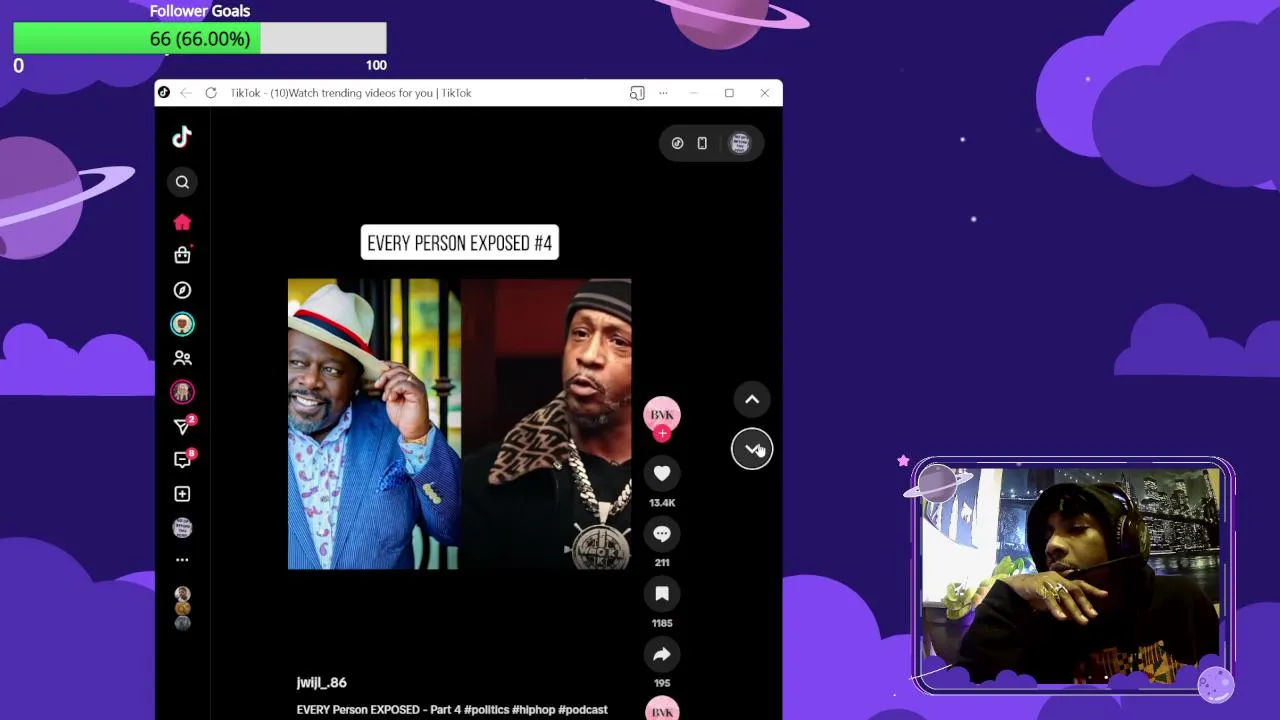Image resolution: width=1280 pixels, height=720 pixels.
Task: Open the sidebar More three-dots menu
Action: coord(182,560)
